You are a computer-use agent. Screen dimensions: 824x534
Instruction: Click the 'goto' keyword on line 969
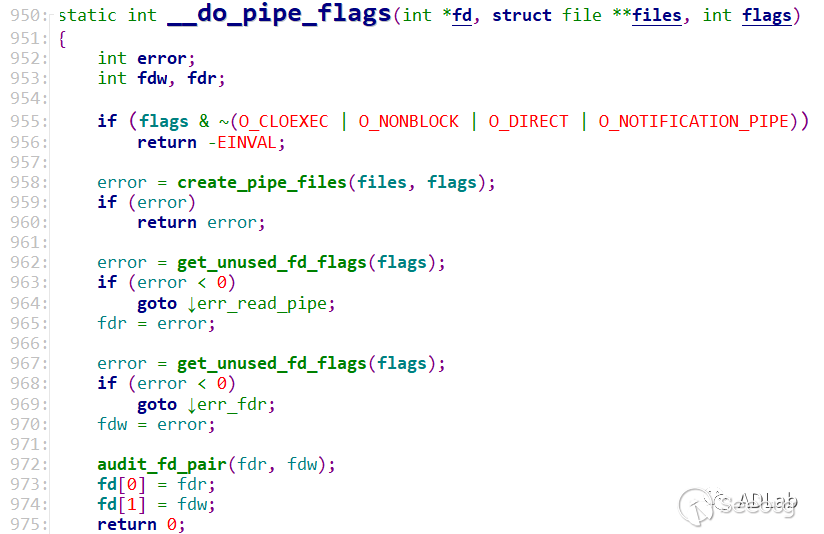pyautogui.click(x=157, y=404)
